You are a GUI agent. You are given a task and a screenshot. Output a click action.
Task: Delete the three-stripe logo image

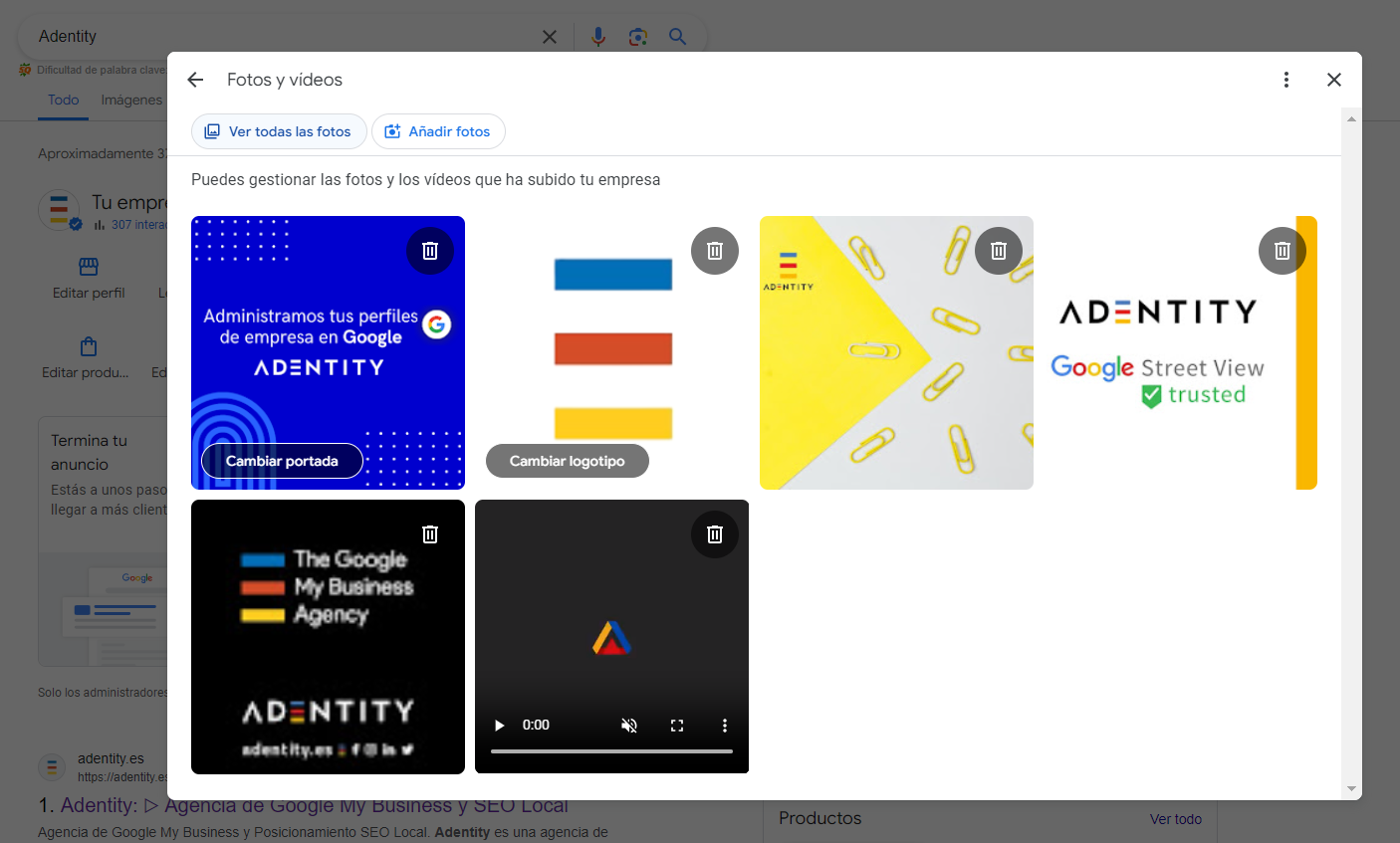715,251
